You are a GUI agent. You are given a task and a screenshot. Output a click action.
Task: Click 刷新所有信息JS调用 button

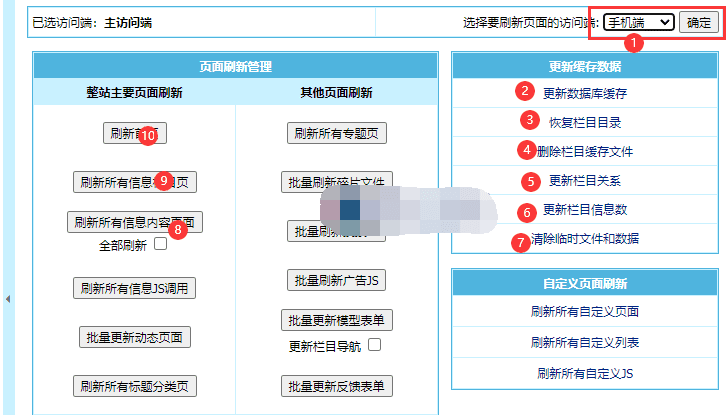point(134,288)
